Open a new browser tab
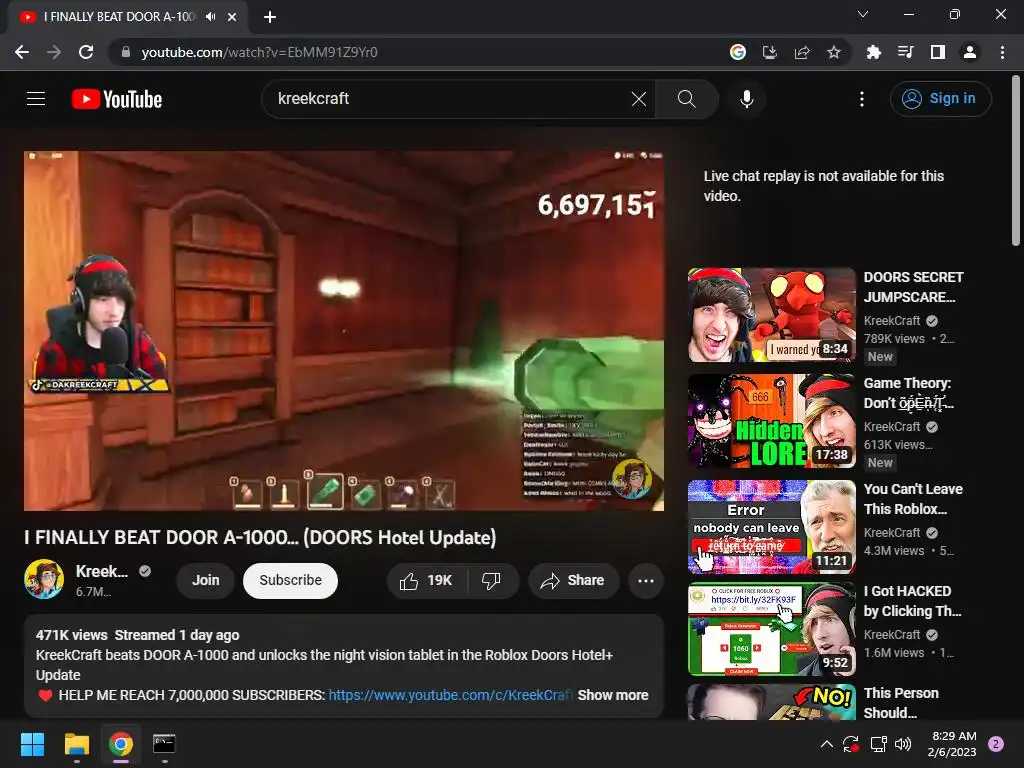The width and height of the screenshot is (1024, 768). pos(270,17)
